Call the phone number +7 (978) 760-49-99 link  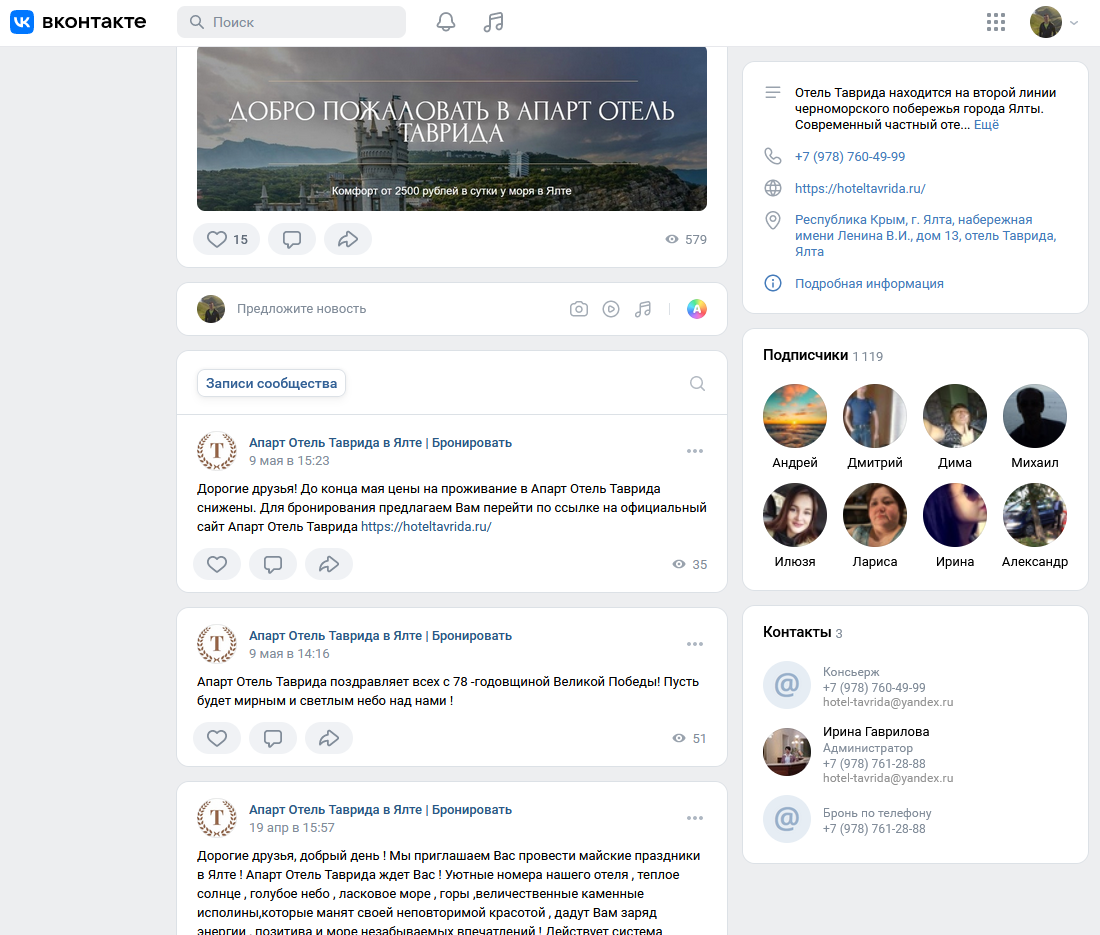(x=850, y=156)
